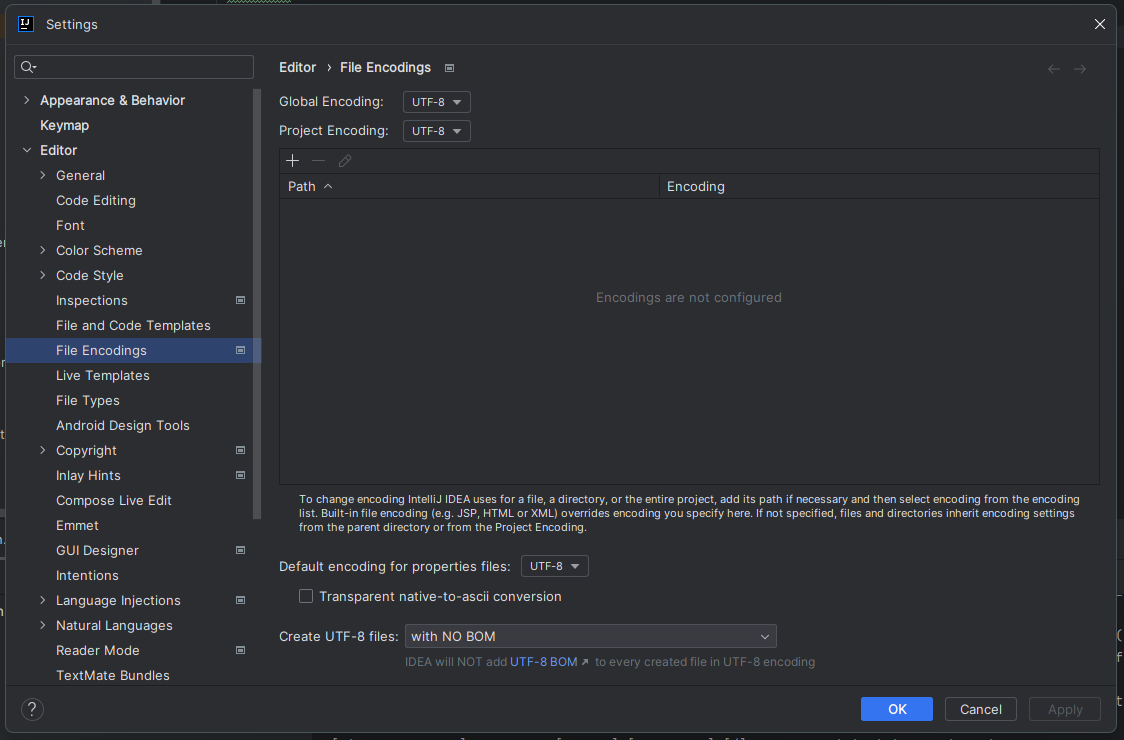This screenshot has width=1124, height=740.
Task: Expand the Copyright node
Action: point(43,450)
